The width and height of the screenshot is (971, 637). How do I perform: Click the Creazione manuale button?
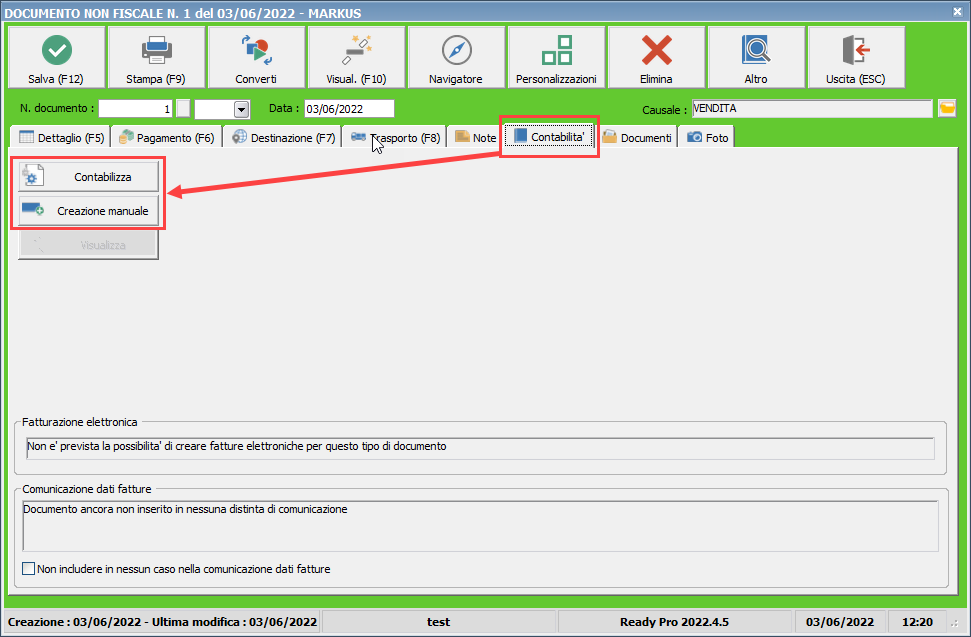click(89, 211)
